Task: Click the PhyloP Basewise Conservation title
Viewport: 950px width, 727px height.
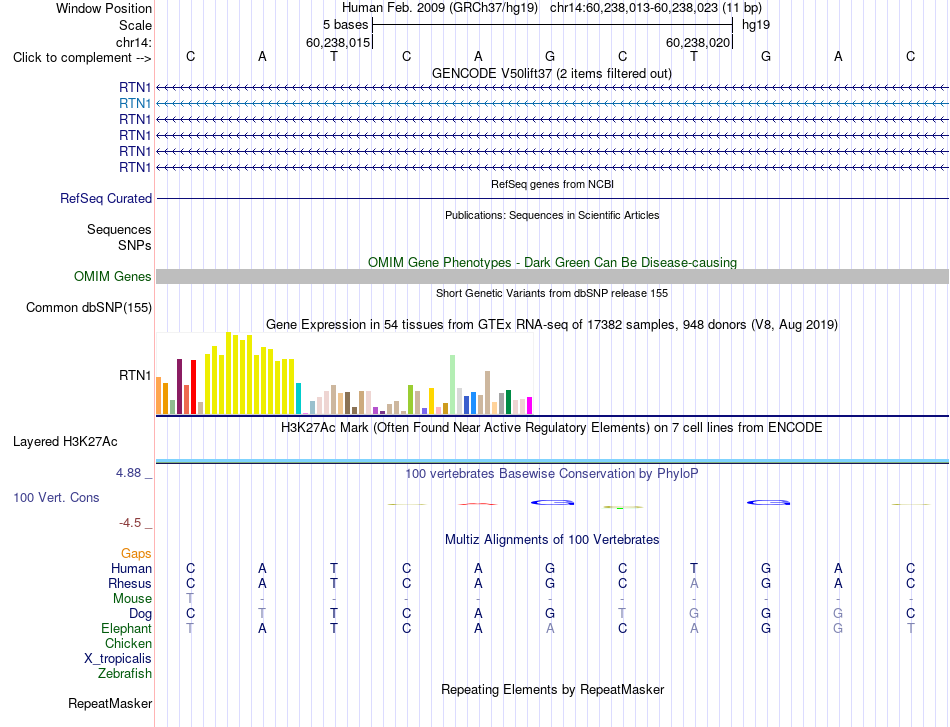Action: [551, 474]
